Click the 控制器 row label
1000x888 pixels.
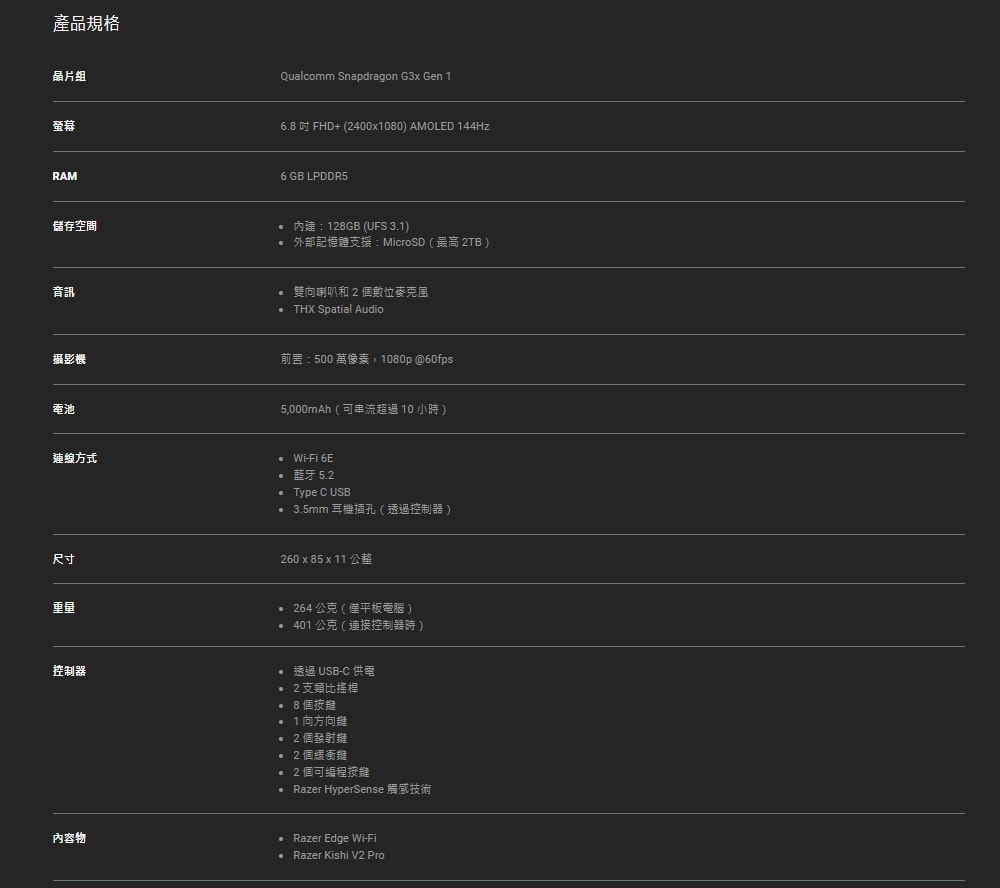tap(69, 671)
